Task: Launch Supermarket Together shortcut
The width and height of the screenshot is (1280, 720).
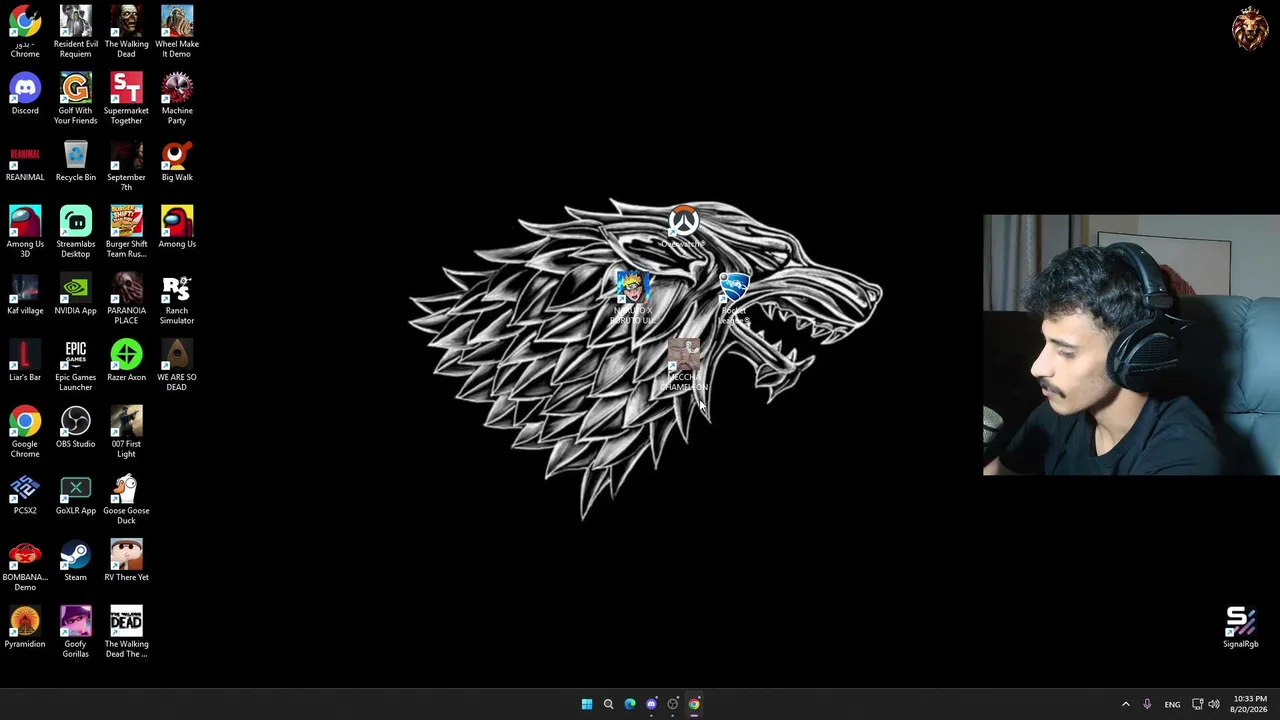Action: coord(126,99)
